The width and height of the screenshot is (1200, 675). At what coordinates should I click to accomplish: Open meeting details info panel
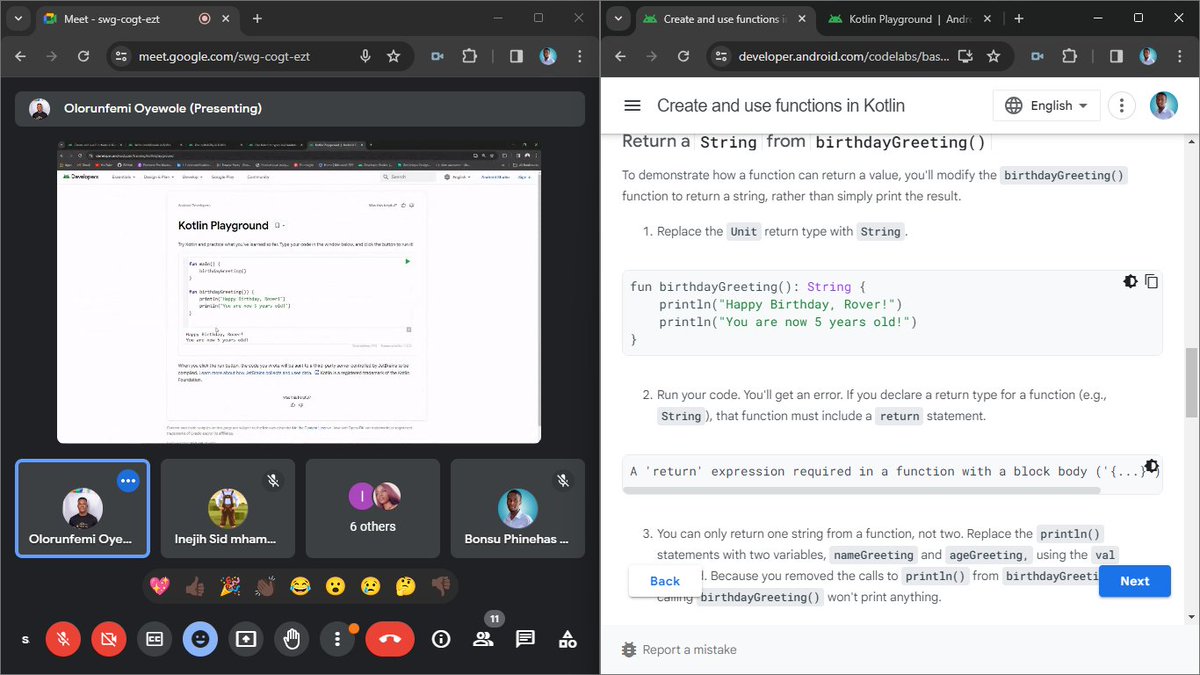440,639
